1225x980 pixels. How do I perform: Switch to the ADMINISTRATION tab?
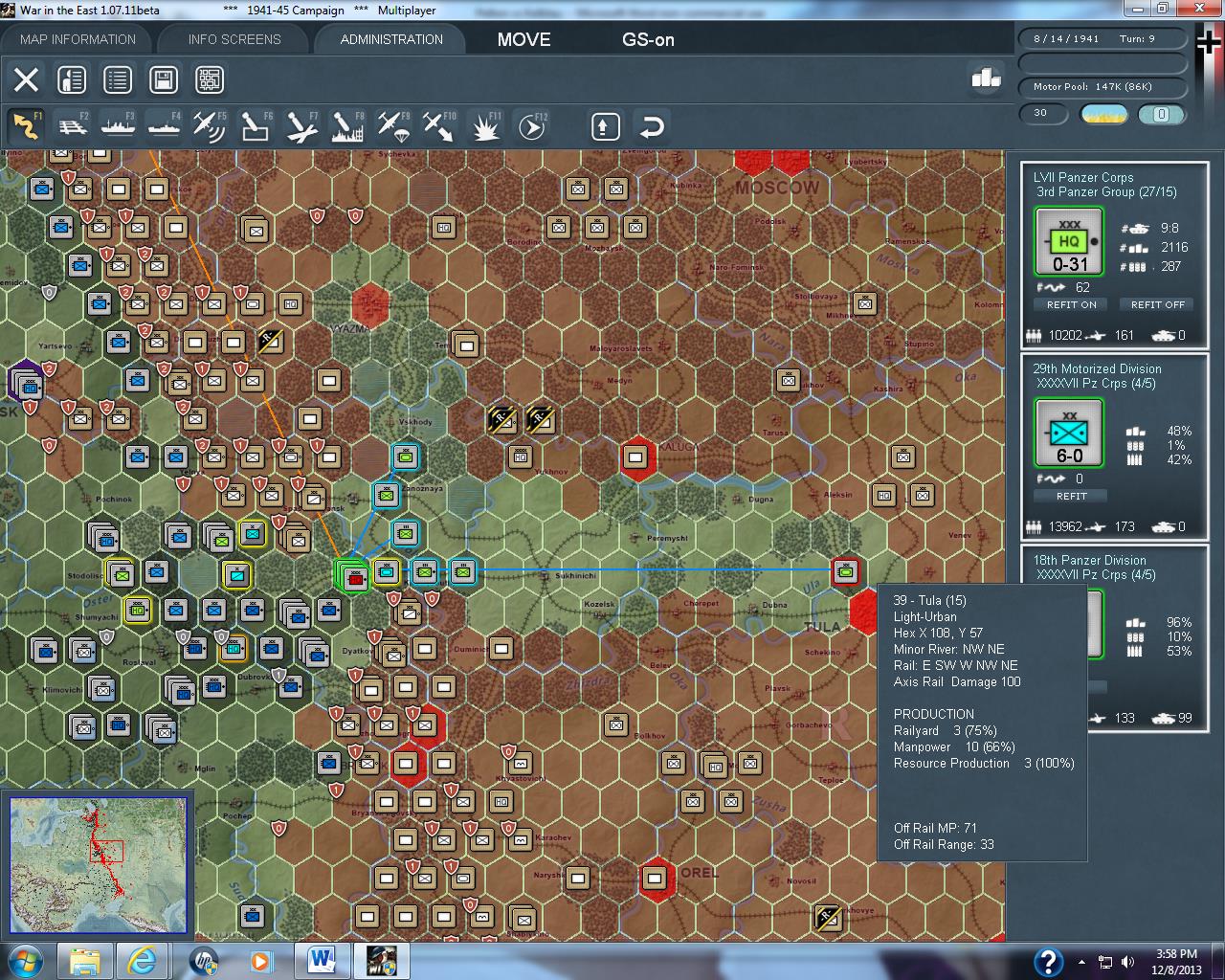click(391, 39)
